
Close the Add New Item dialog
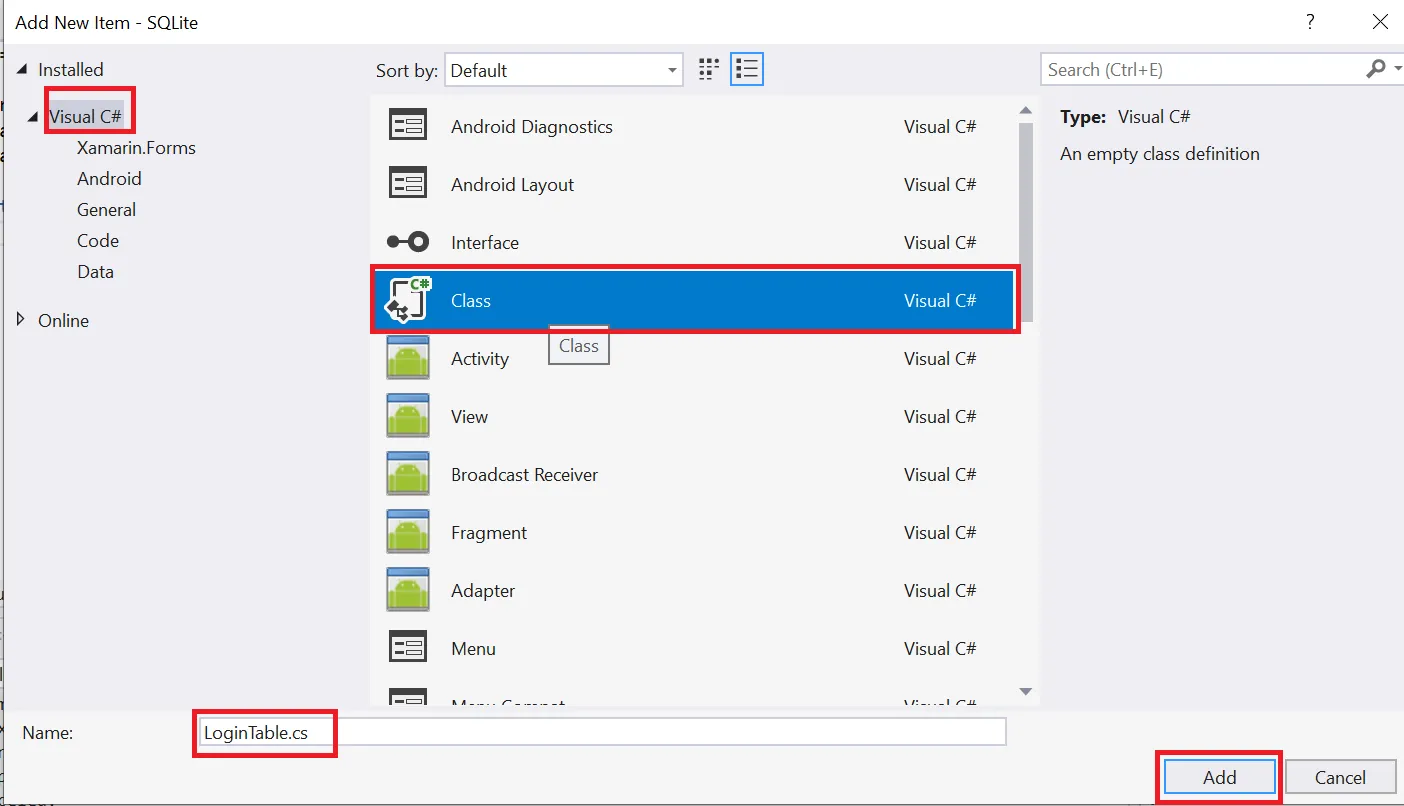click(1380, 21)
